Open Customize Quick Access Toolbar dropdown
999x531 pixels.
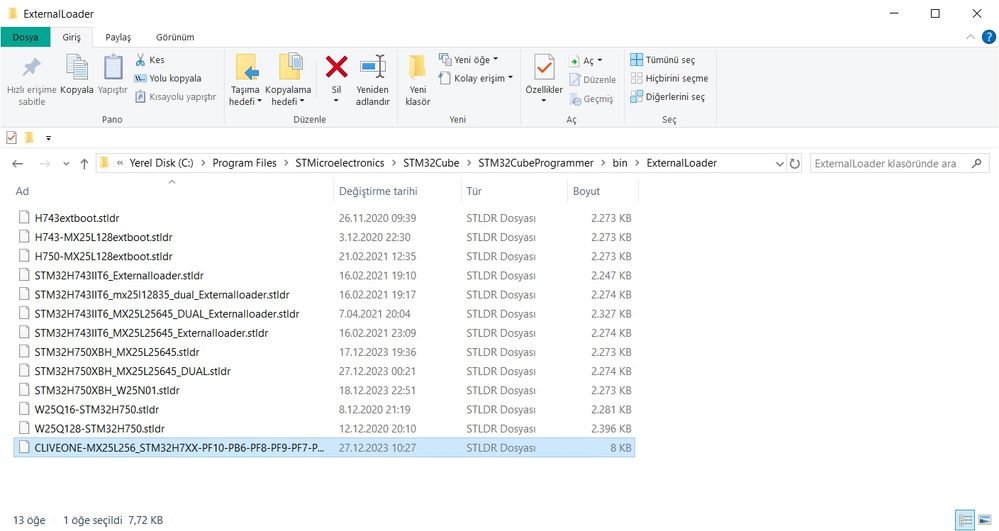tap(48, 138)
